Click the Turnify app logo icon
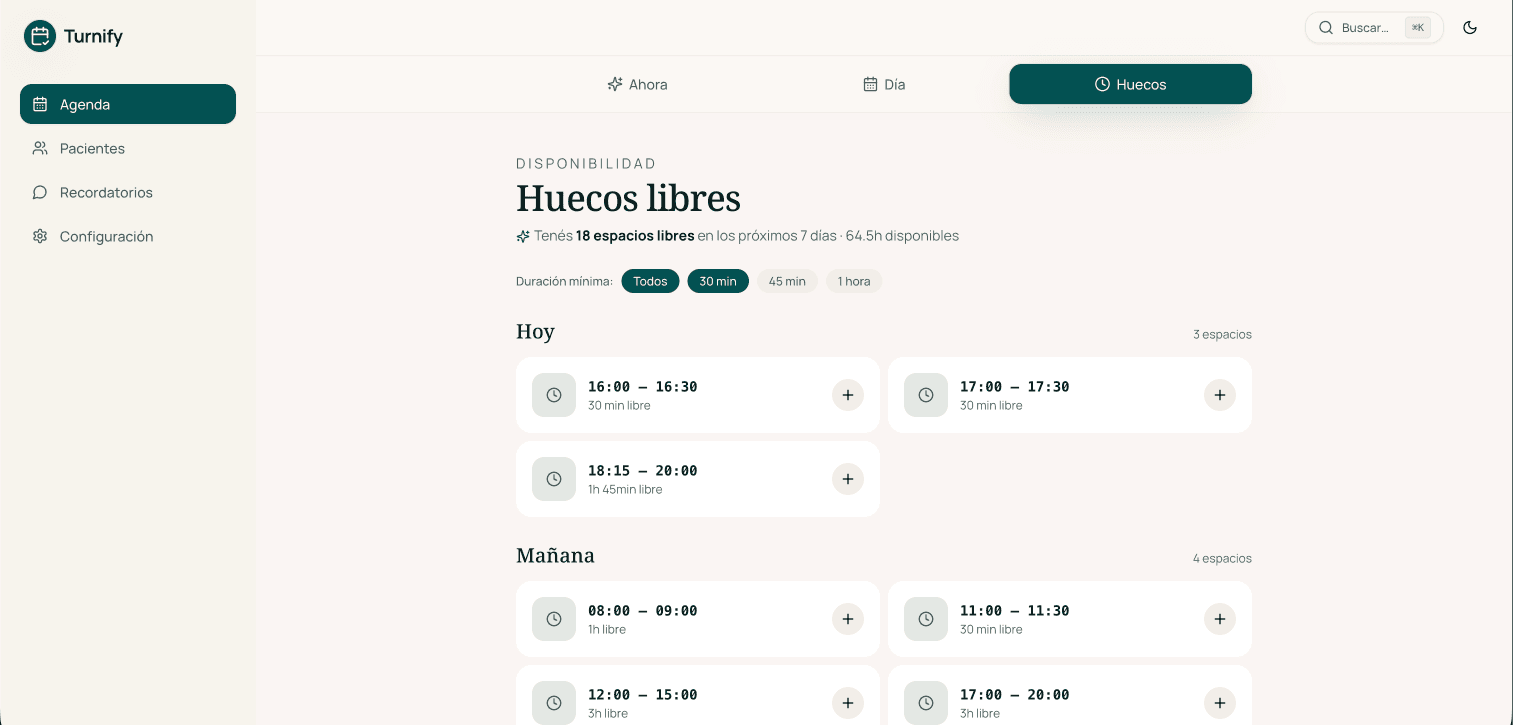The image size is (1513, 725). (x=38, y=36)
